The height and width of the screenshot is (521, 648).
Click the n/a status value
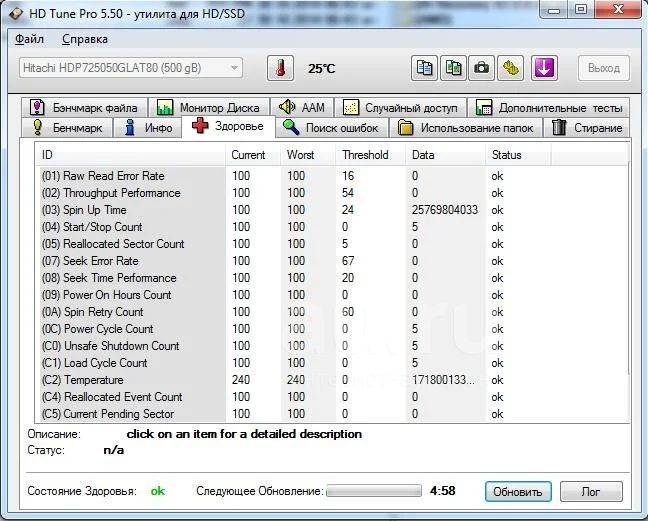click(114, 450)
